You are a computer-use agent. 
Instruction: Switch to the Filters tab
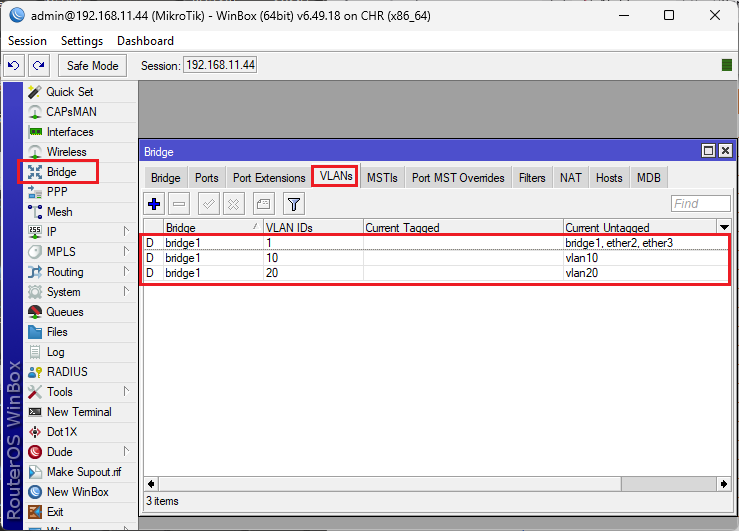(x=532, y=178)
